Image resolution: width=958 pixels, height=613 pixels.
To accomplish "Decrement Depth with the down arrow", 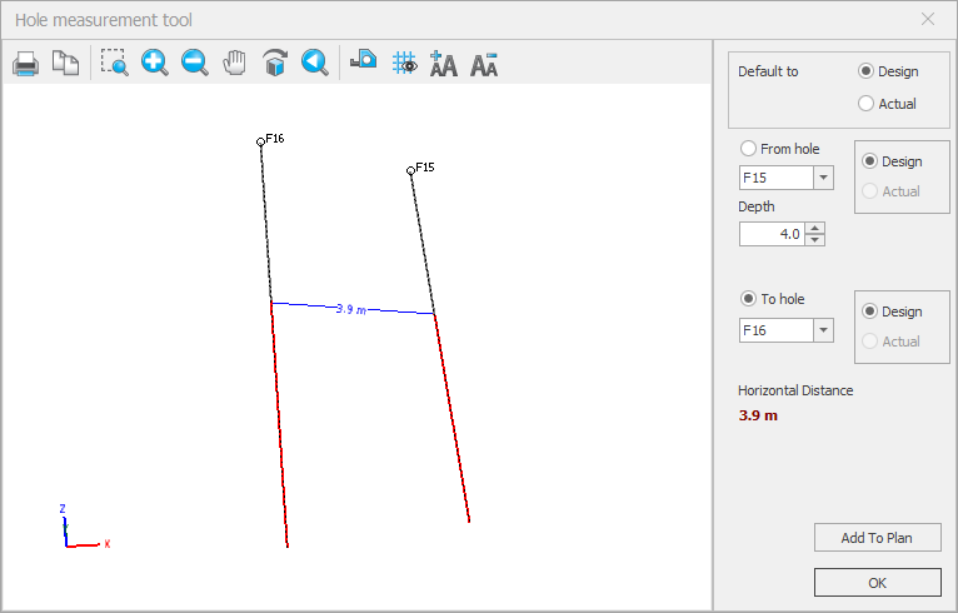I will click(x=815, y=240).
